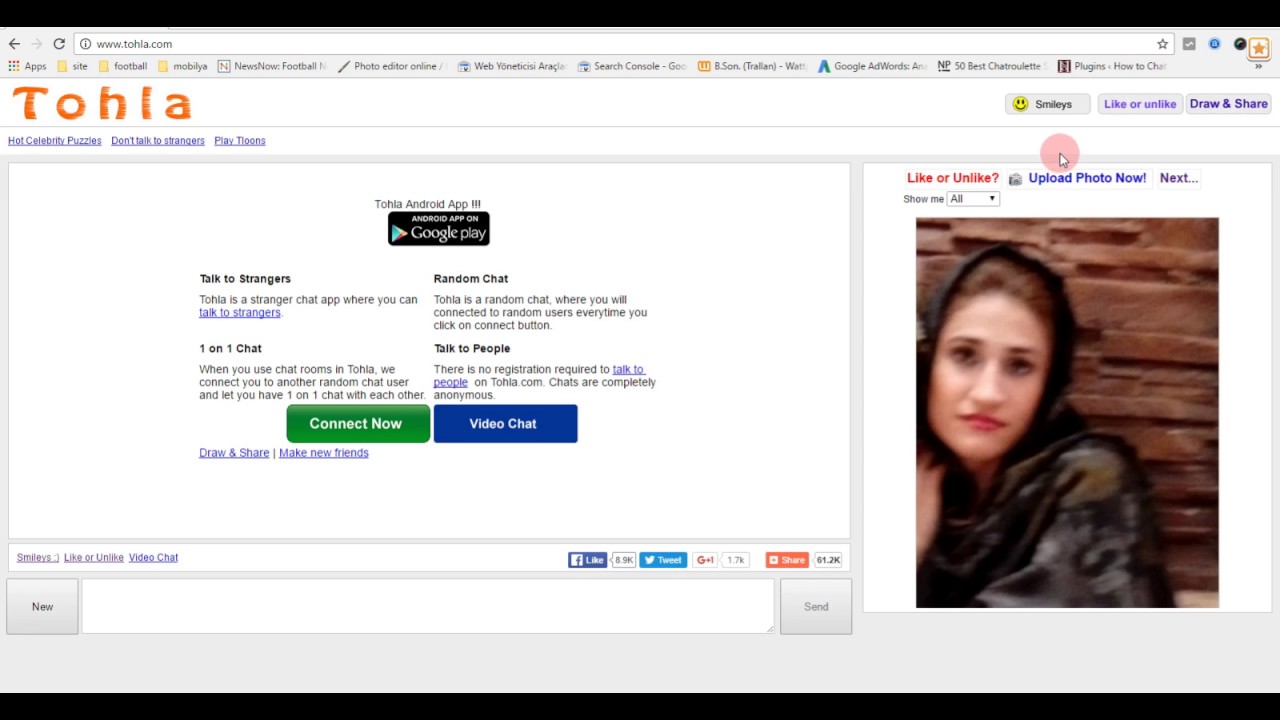The image size is (1280, 720).
Task: Click the 'Talk to Strangers' heading text
Action: [245, 279]
